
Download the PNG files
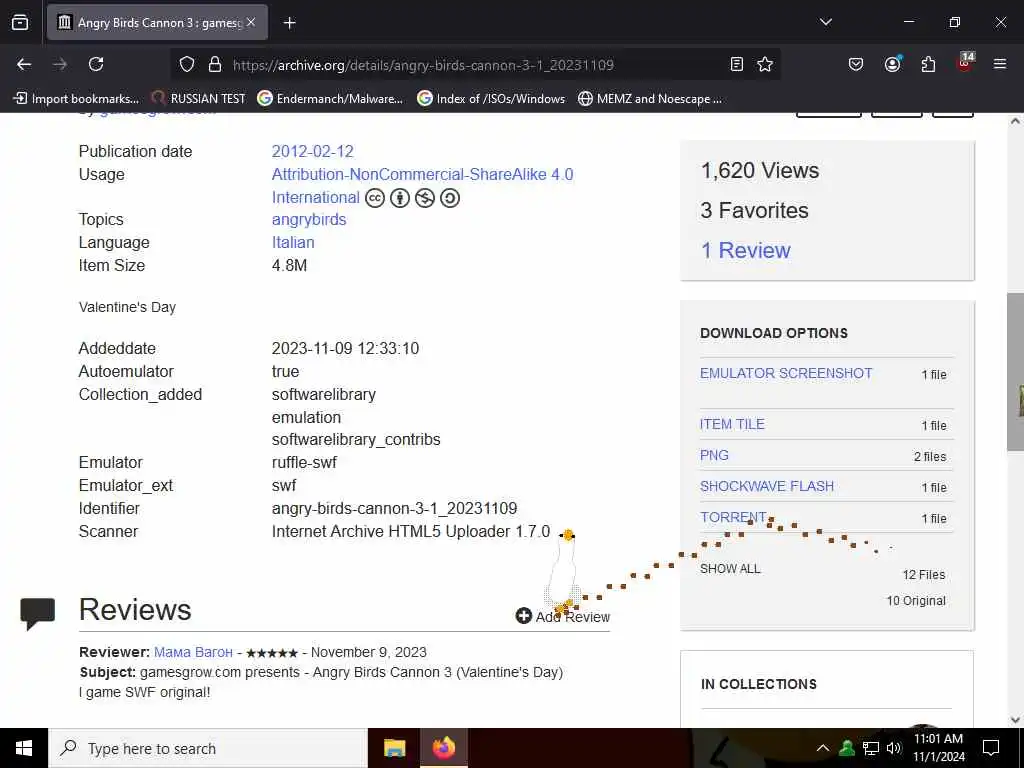[x=714, y=455]
